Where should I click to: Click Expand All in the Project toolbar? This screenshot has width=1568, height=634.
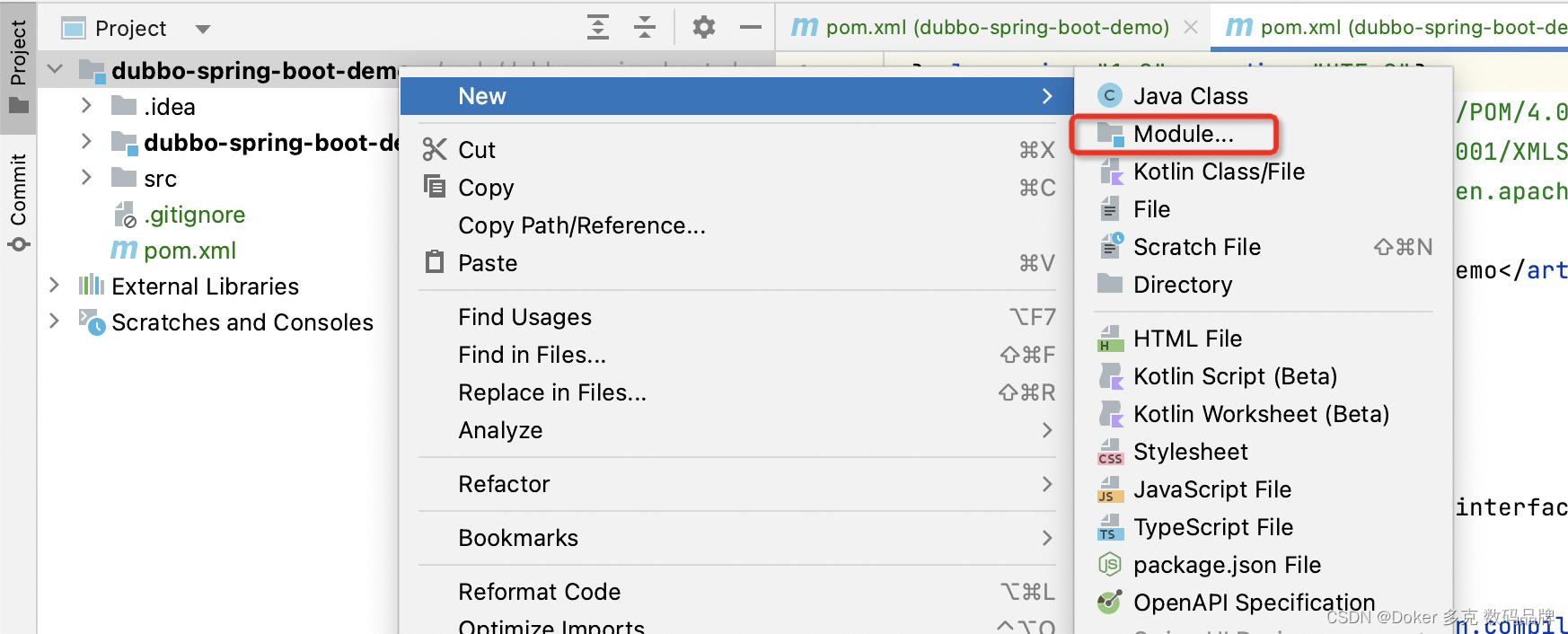click(x=597, y=27)
